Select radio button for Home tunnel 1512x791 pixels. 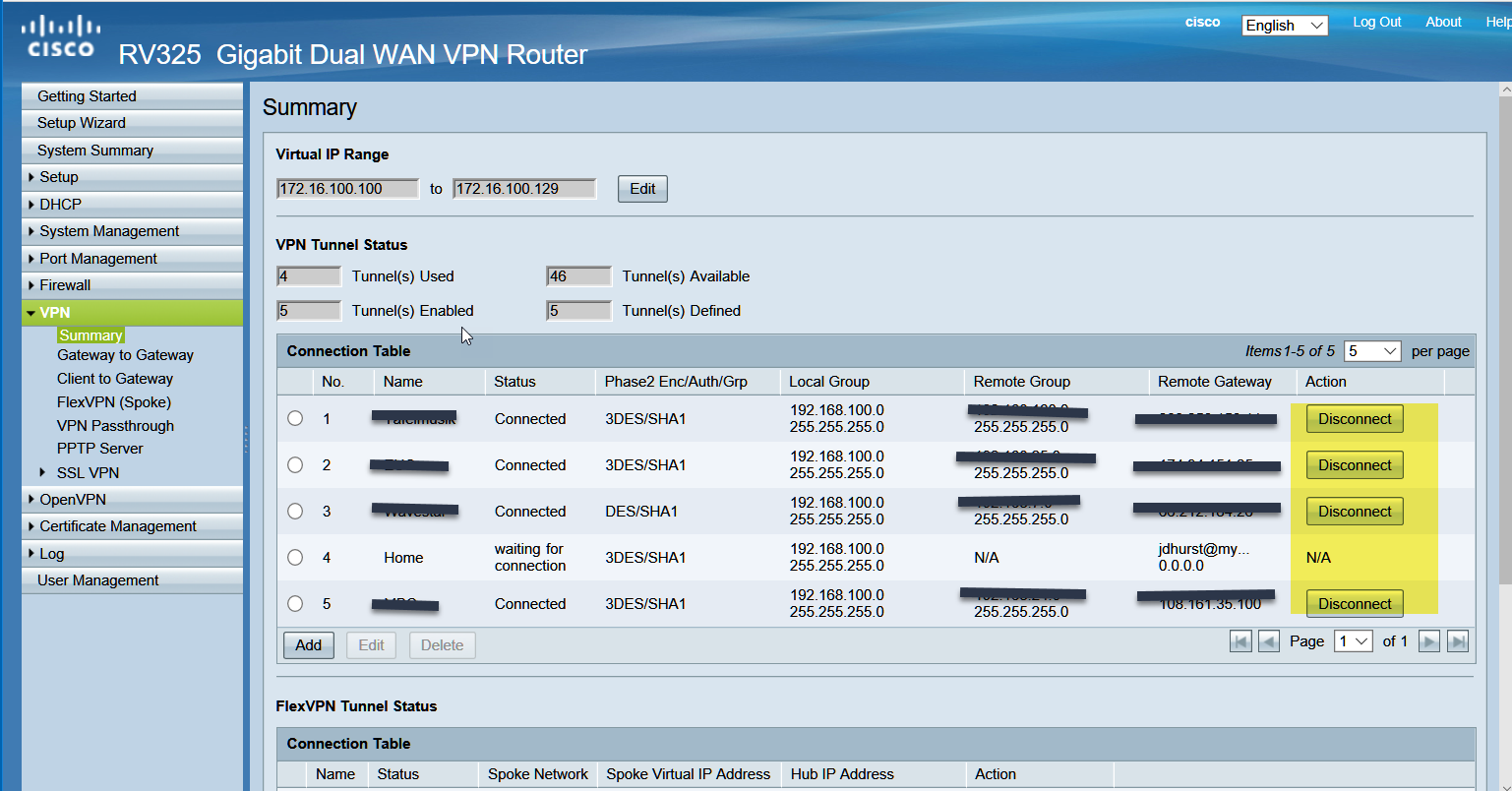pos(295,557)
